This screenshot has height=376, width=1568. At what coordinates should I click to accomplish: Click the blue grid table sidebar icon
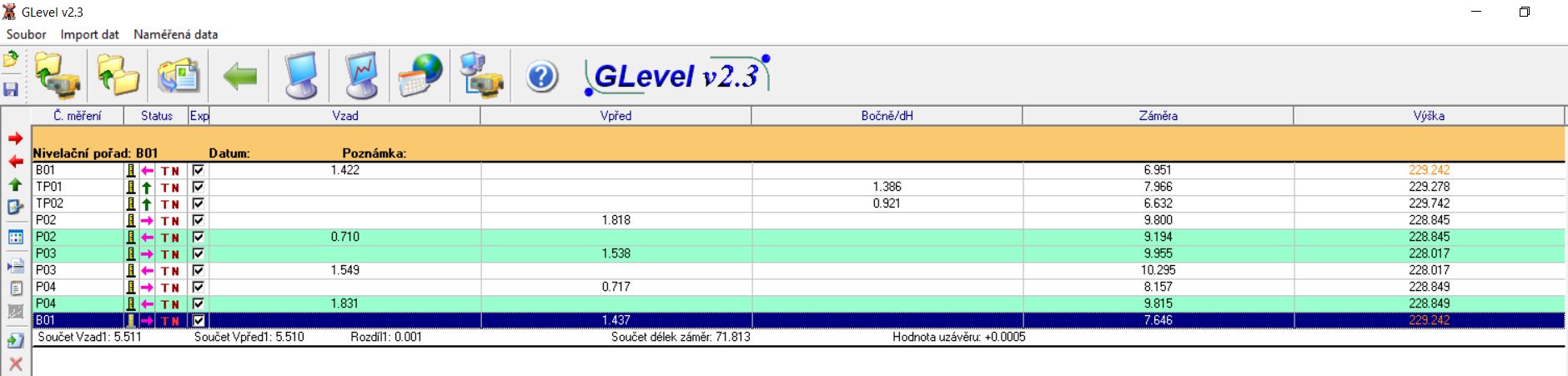(15, 238)
